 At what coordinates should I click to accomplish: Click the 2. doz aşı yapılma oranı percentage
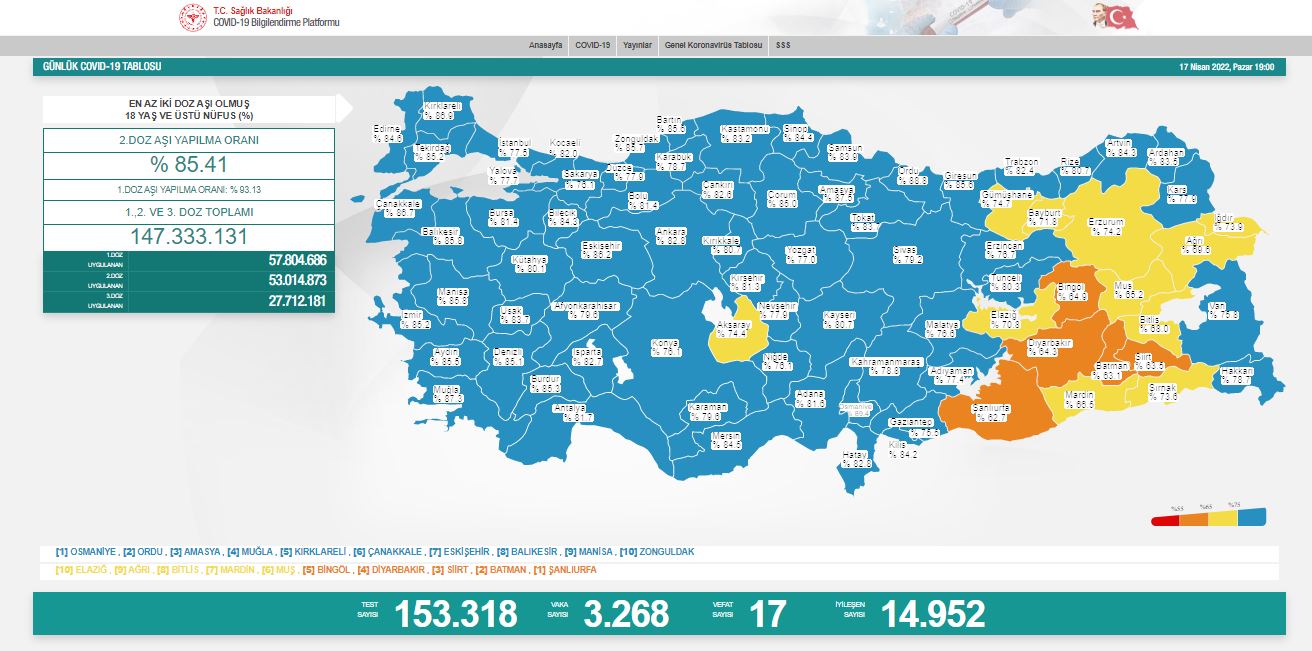click(188, 165)
